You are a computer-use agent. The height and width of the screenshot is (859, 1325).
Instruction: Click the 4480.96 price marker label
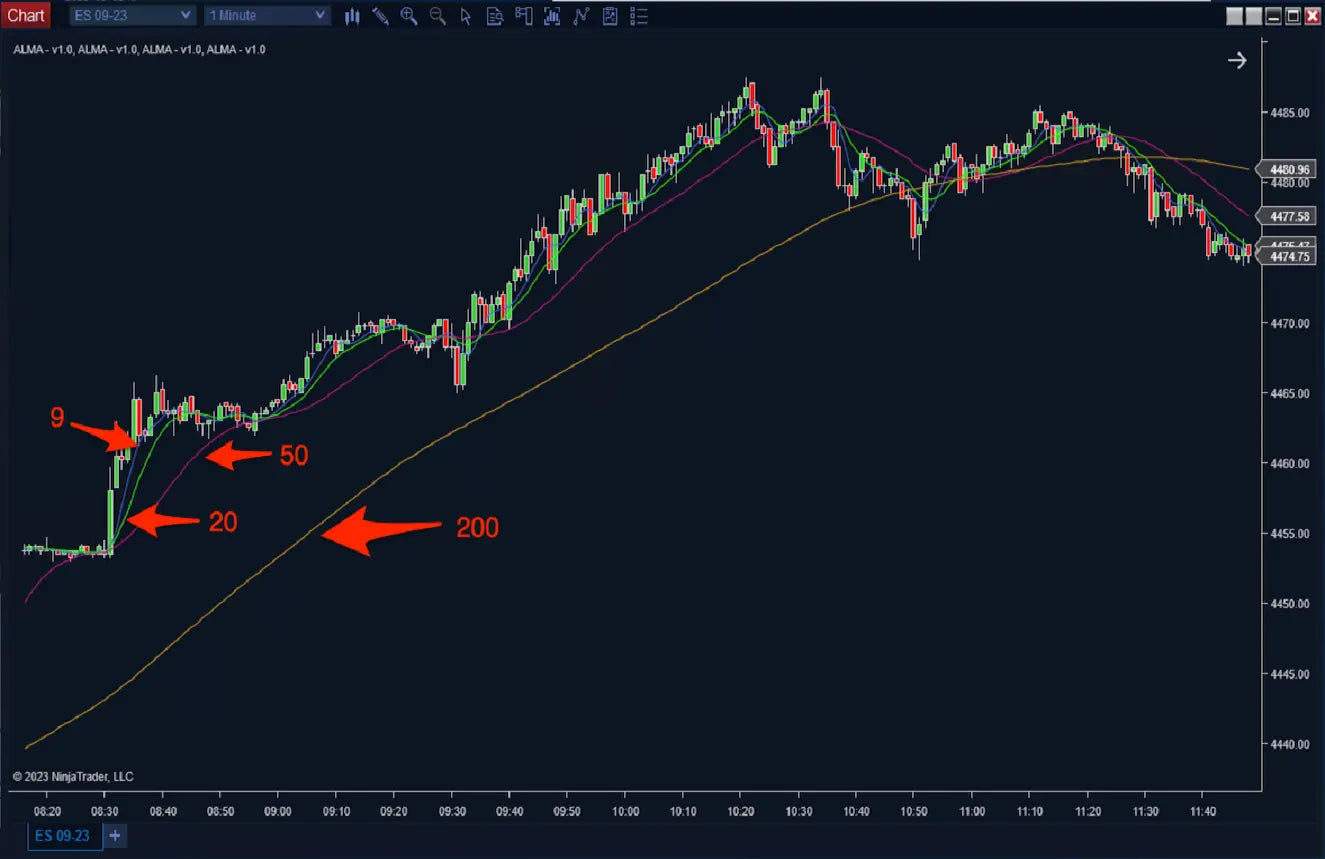[x=1290, y=169]
